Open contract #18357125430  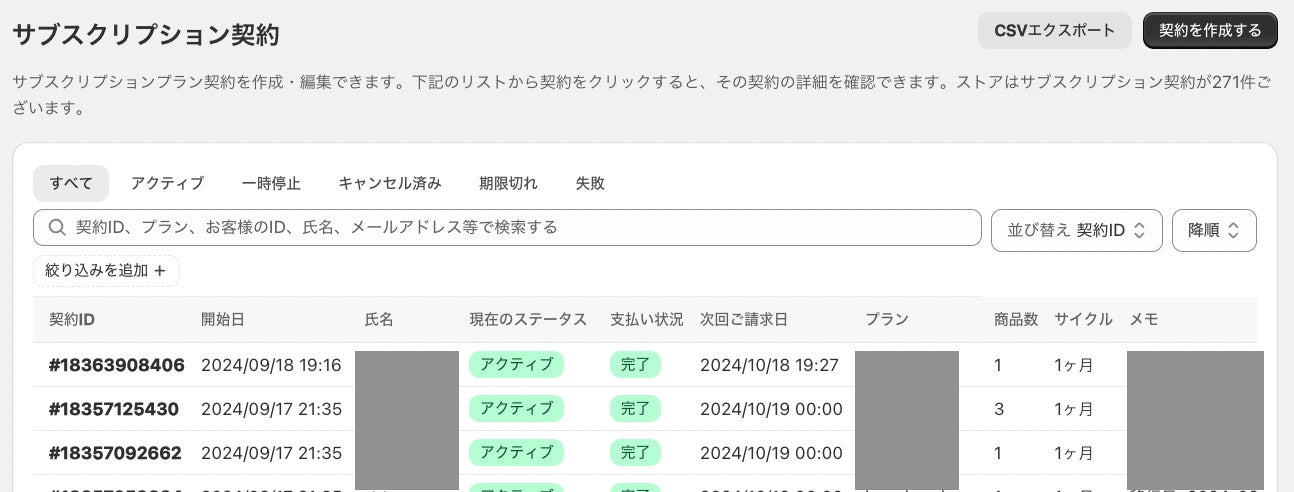[114, 409]
